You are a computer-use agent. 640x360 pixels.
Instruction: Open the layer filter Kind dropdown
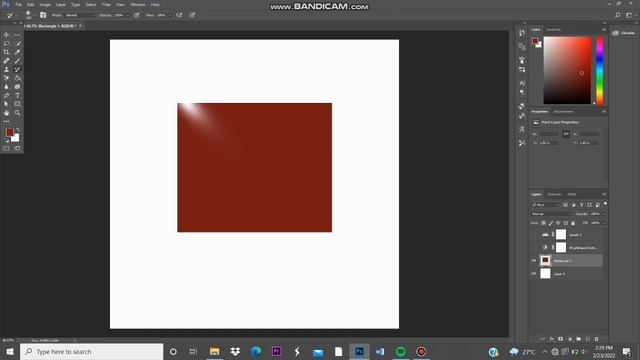click(x=545, y=204)
